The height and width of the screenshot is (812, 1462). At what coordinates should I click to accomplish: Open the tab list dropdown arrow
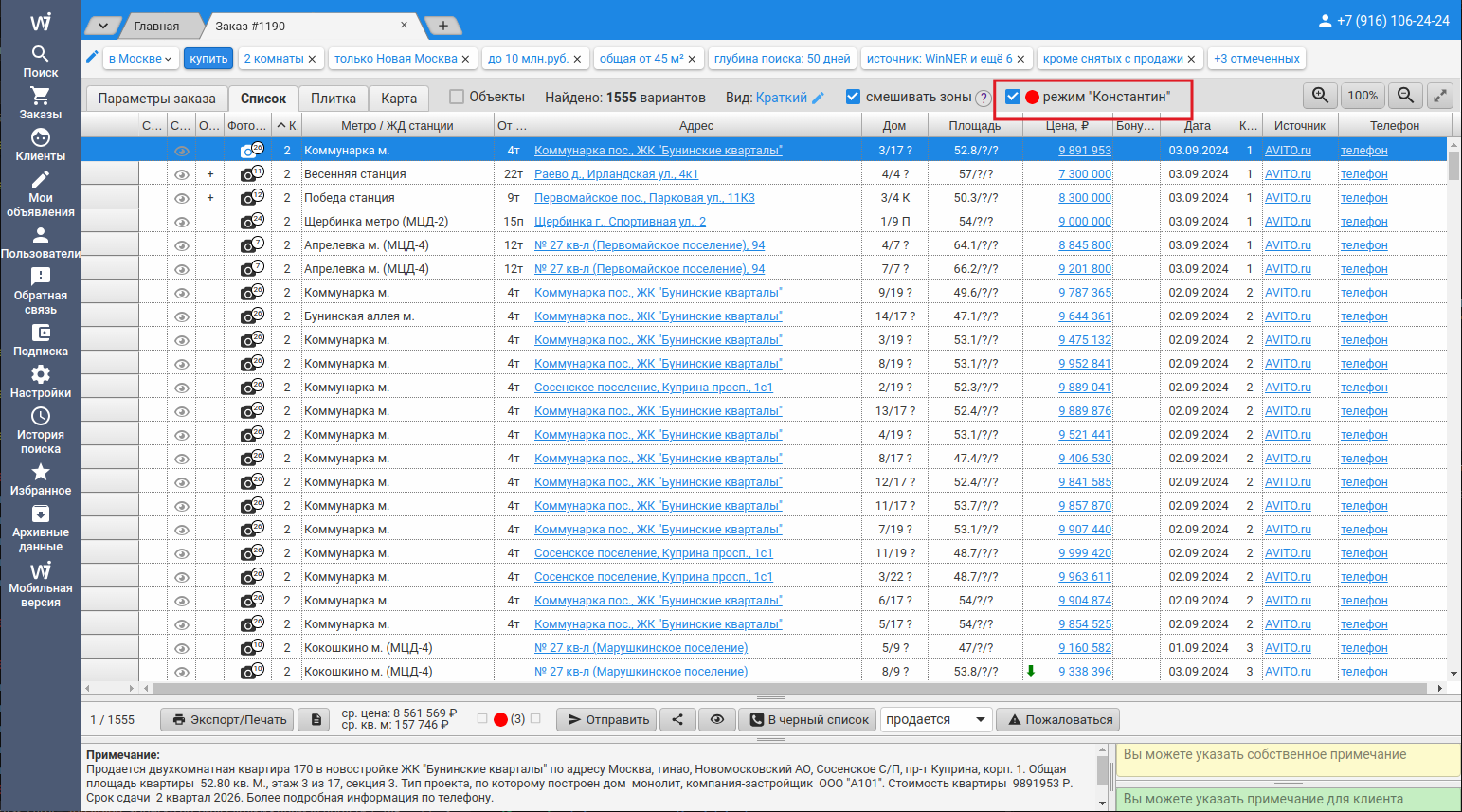103,26
